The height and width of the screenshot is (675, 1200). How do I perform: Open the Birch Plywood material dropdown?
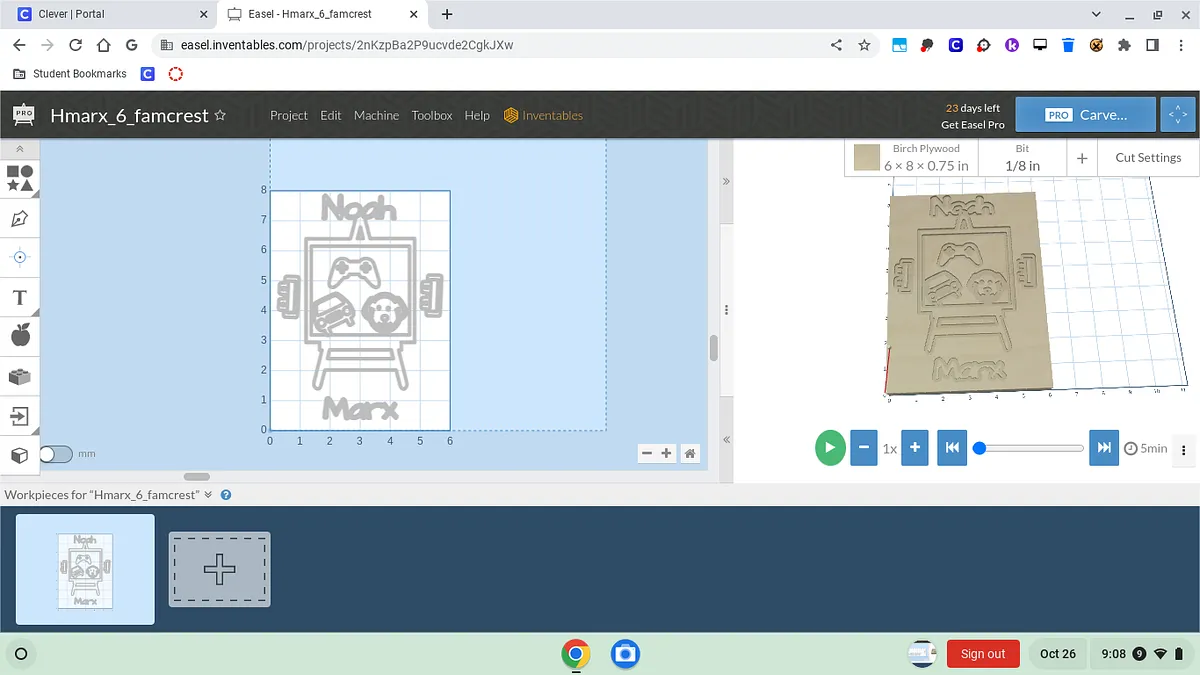pyautogui.click(x=912, y=157)
